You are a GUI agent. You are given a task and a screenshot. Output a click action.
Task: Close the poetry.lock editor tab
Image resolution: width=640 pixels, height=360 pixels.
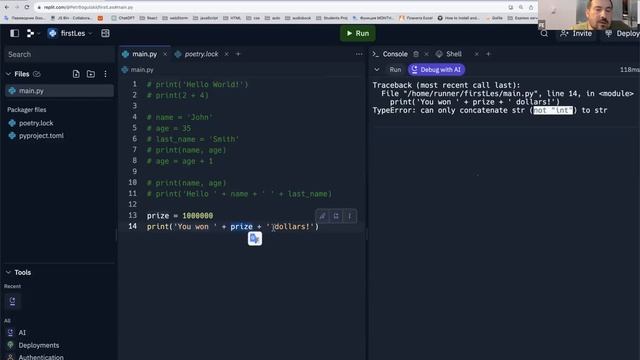227,54
